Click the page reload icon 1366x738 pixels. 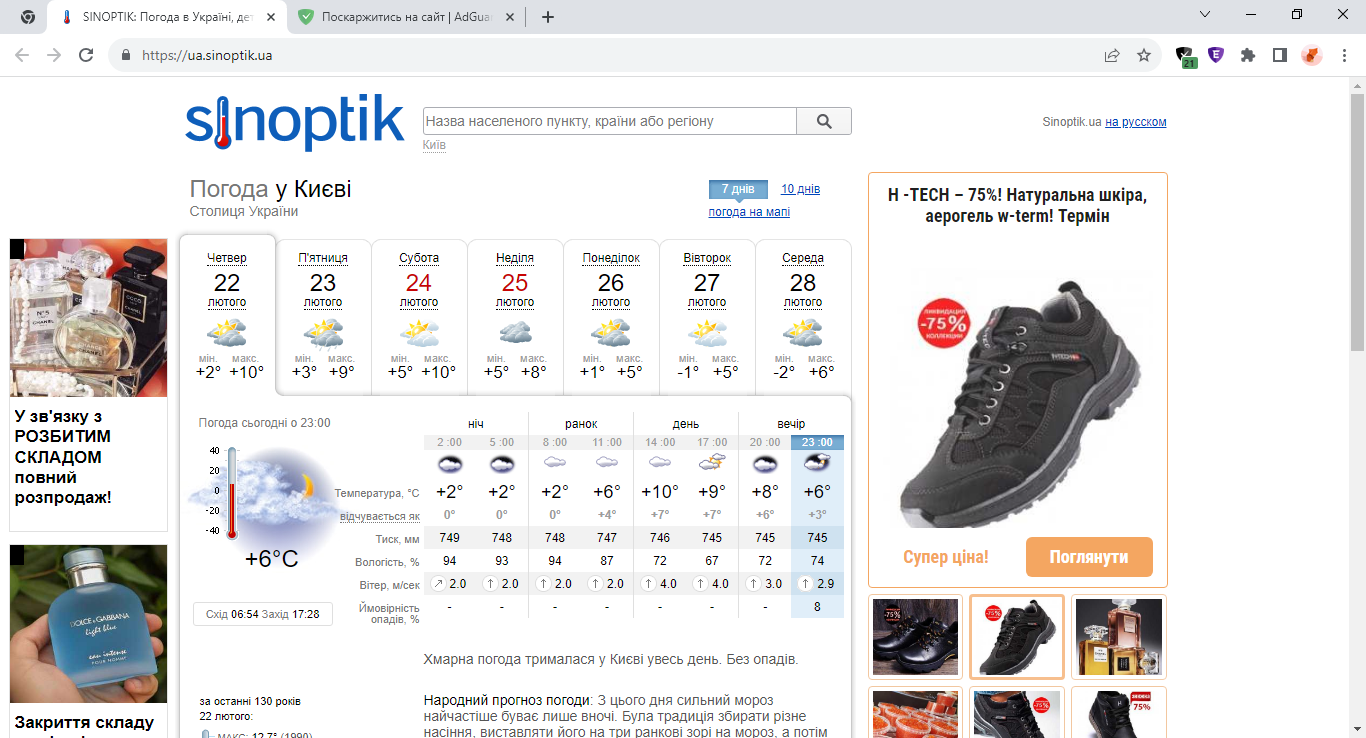tap(85, 56)
